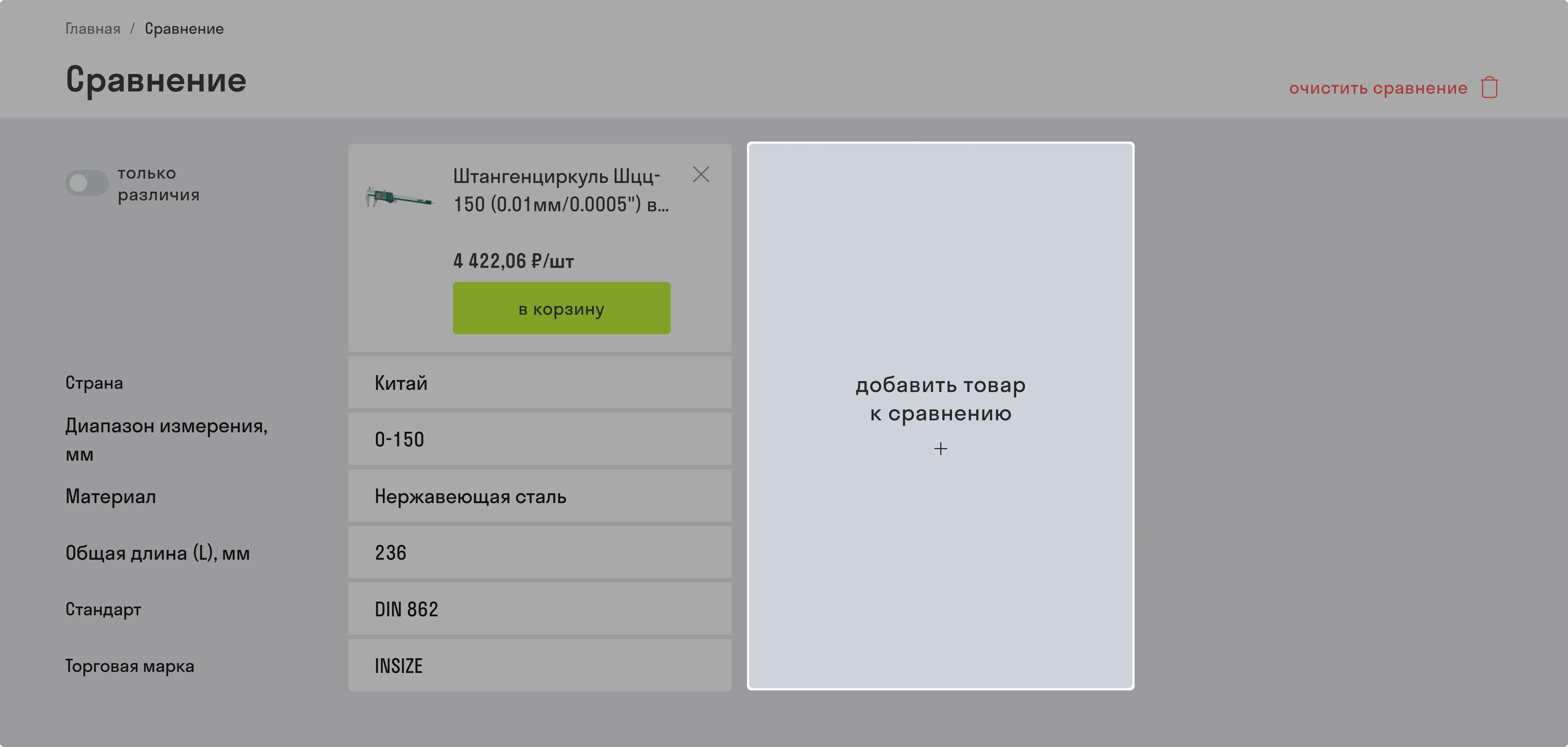Click the '0-150' measurement range value

(x=539, y=439)
